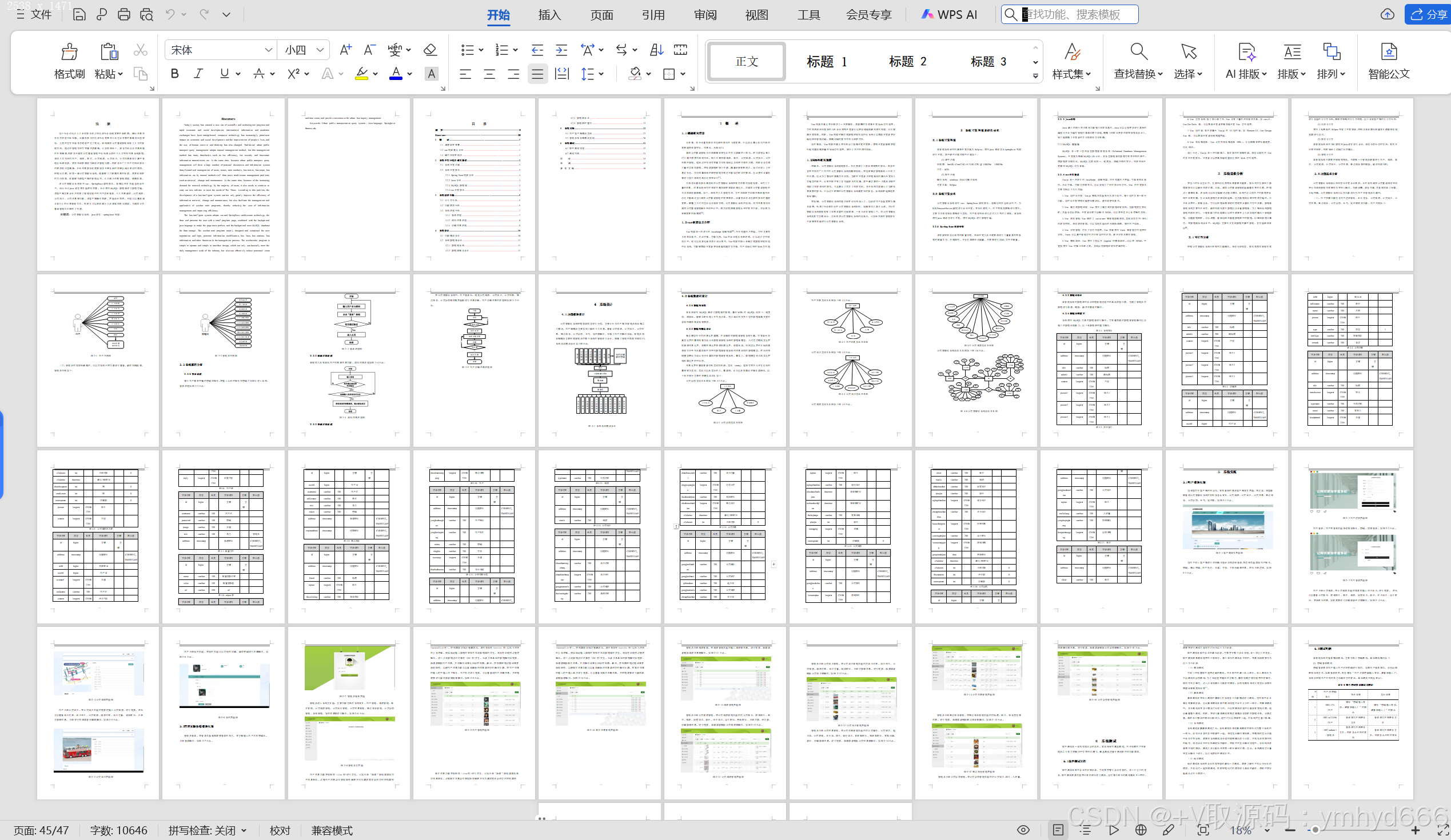Click the 分享 share button
Screen dimensions: 1451x840
click(x=1428, y=14)
